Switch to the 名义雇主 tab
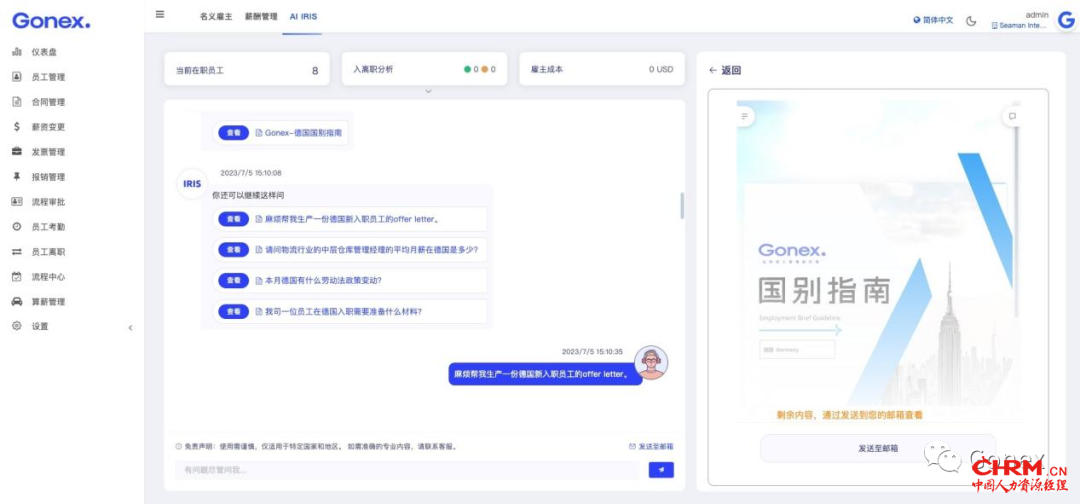The image size is (1080, 504). click(216, 17)
